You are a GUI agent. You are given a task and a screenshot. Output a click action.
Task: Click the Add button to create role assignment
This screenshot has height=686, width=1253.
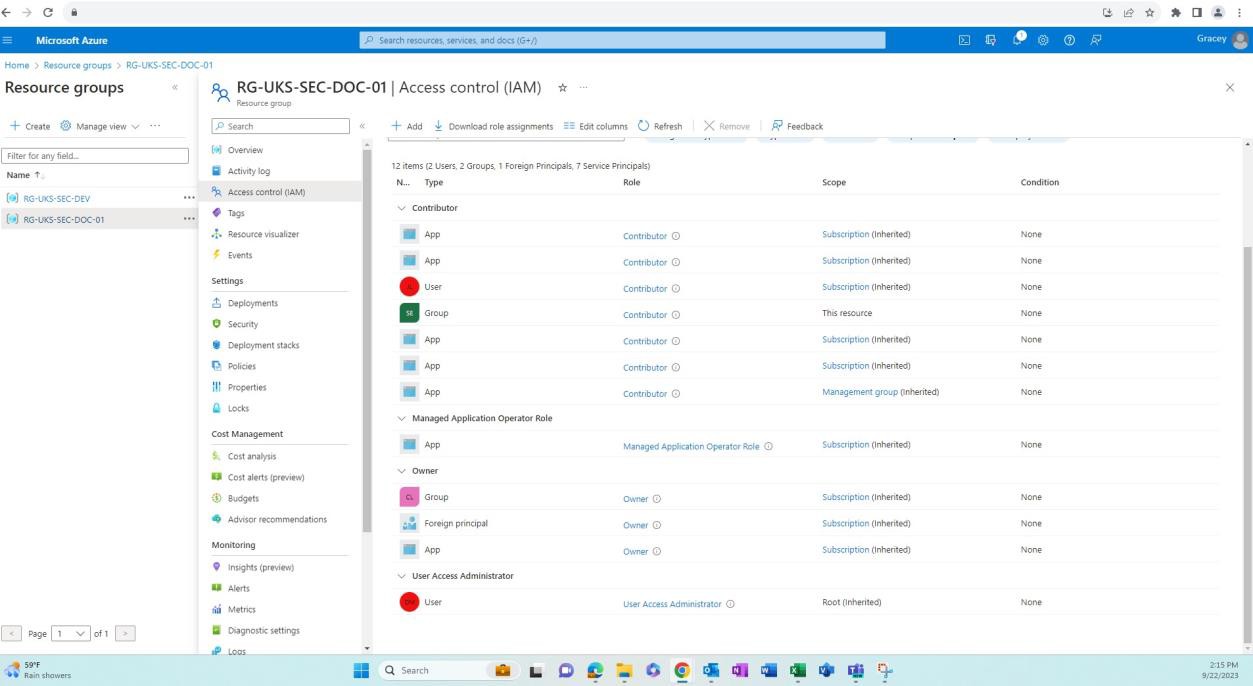pos(407,126)
